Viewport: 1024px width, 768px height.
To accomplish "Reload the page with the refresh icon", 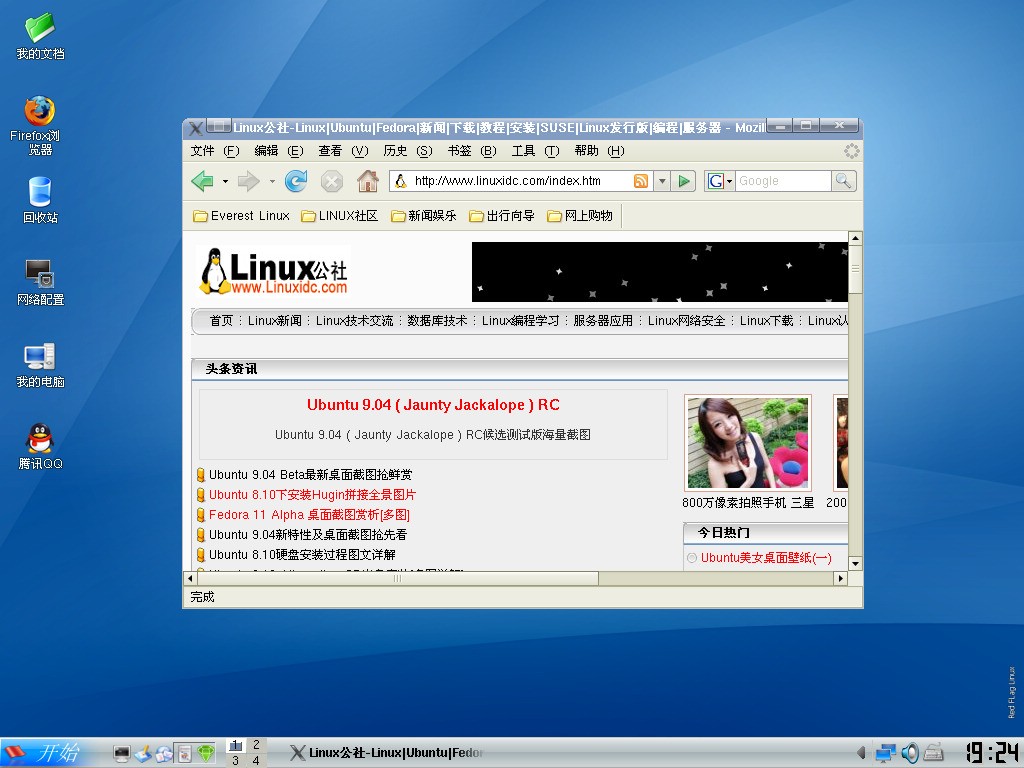I will coord(296,181).
